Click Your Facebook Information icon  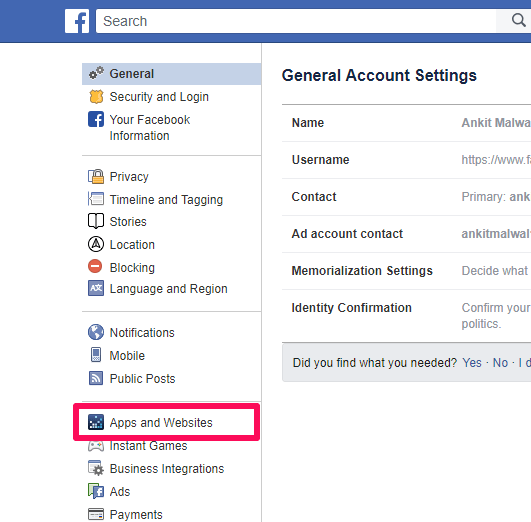click(x=96, y=119)
